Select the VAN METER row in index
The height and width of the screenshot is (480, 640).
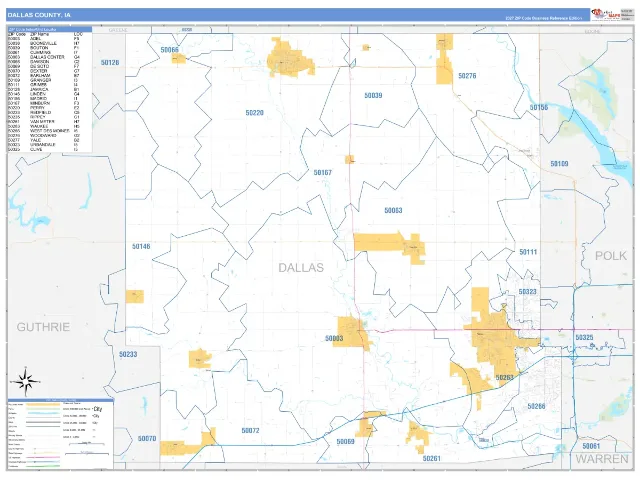[x=44, y=122]
